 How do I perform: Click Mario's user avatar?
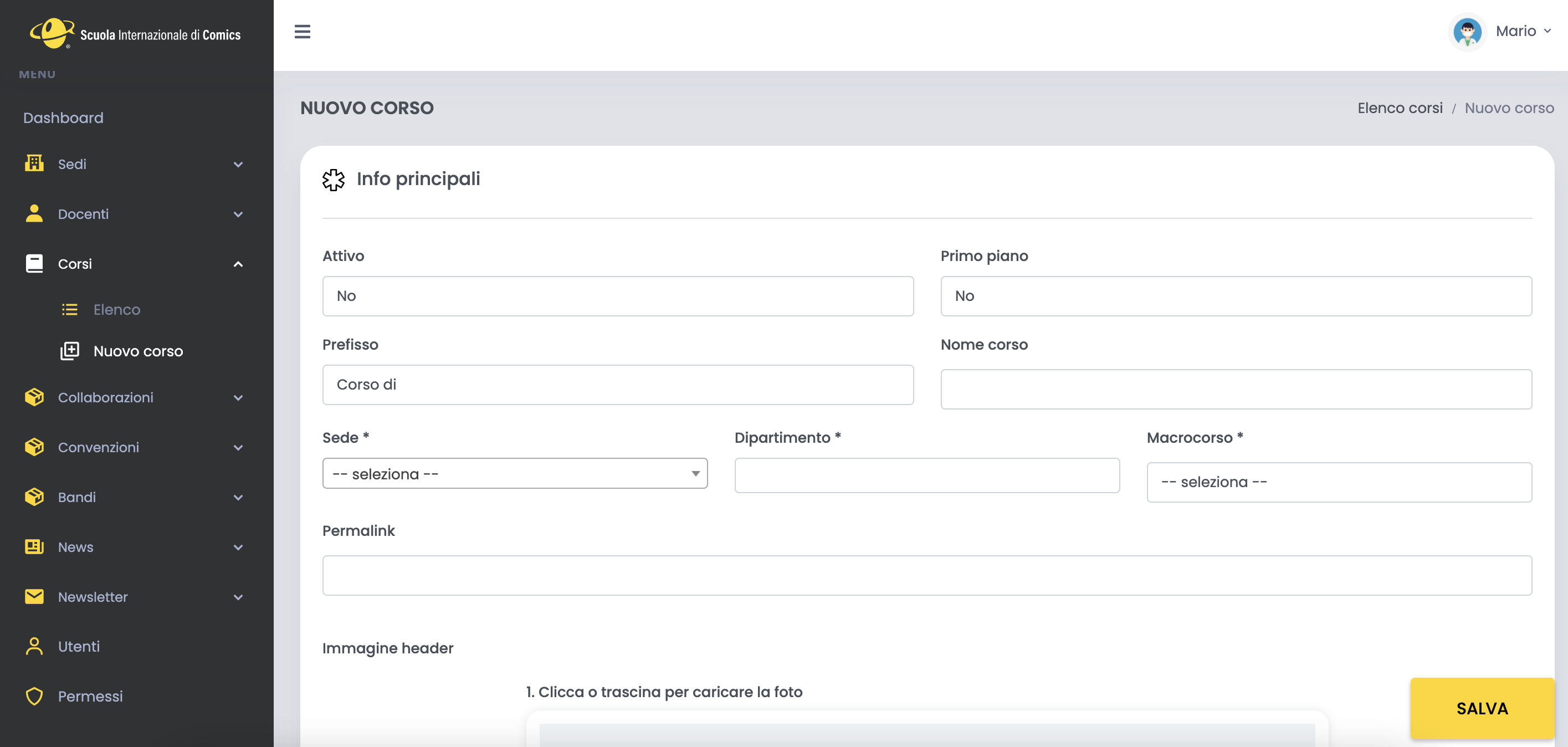(1468, 32)
